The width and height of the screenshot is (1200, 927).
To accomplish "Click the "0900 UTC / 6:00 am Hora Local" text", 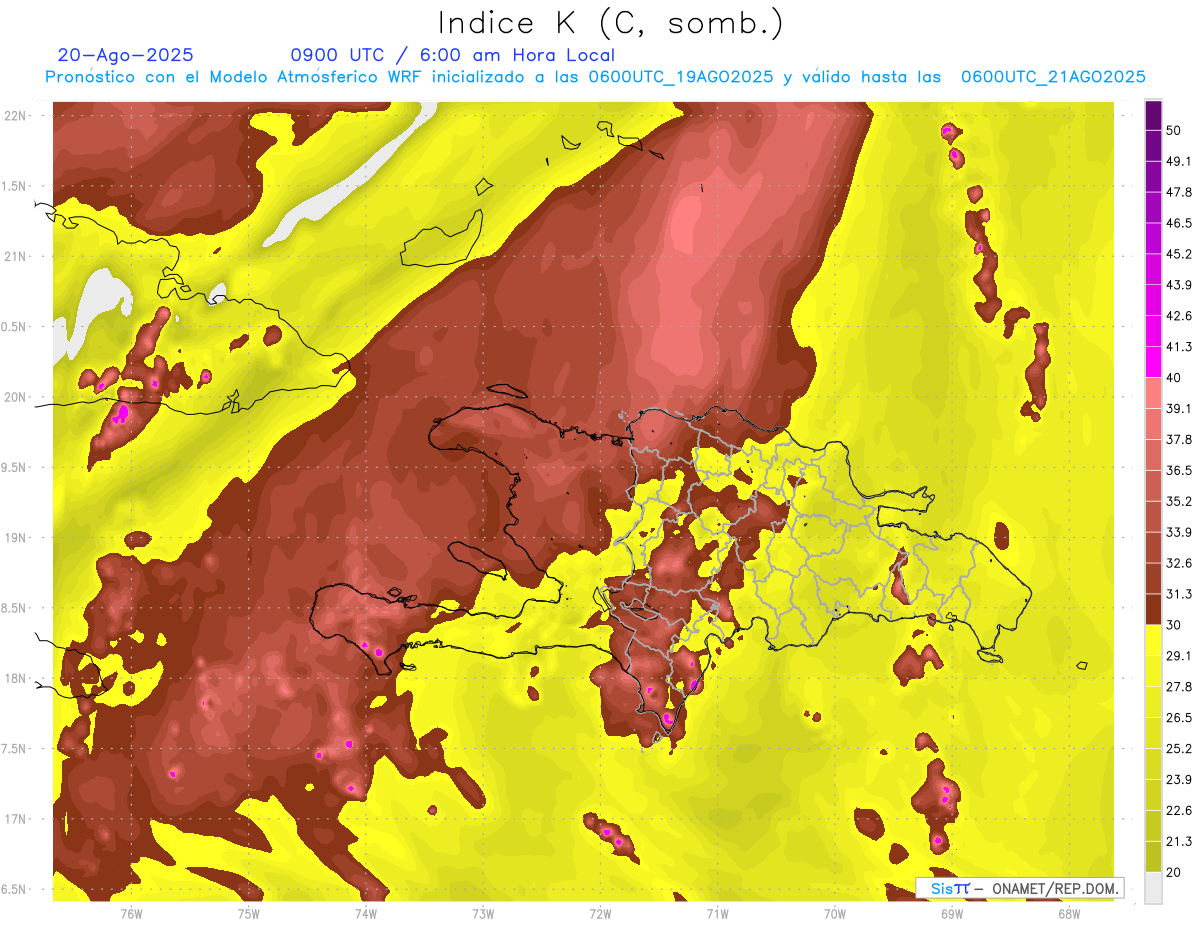I will 452,55.
